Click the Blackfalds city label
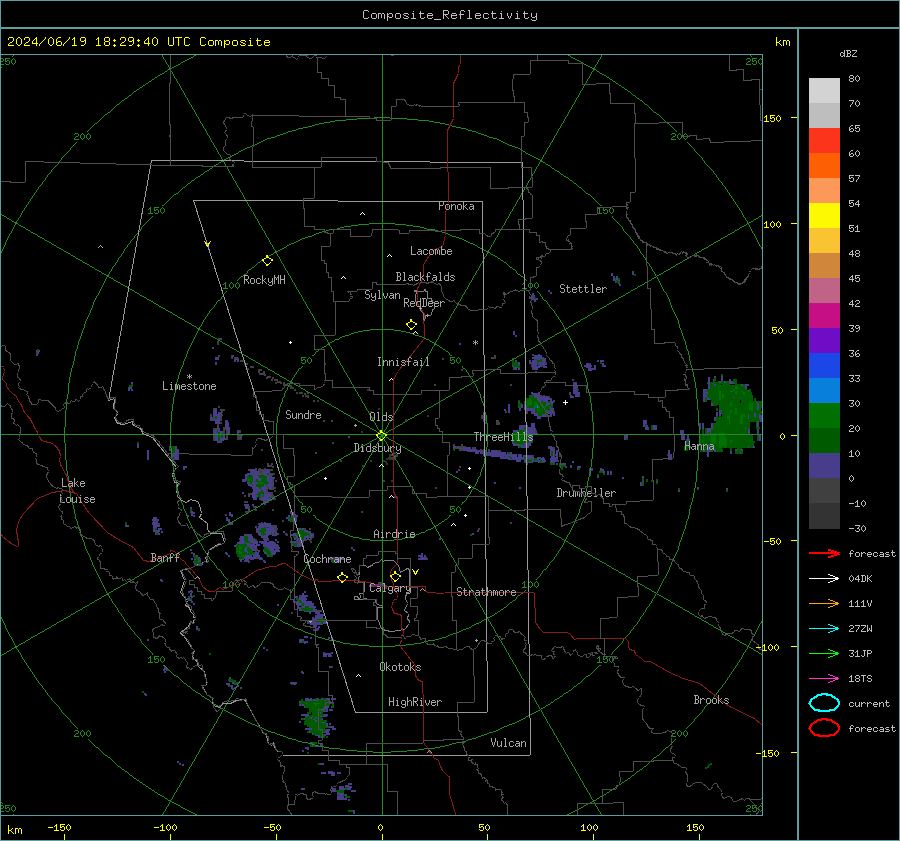The image size is (900, 841). 425,277
